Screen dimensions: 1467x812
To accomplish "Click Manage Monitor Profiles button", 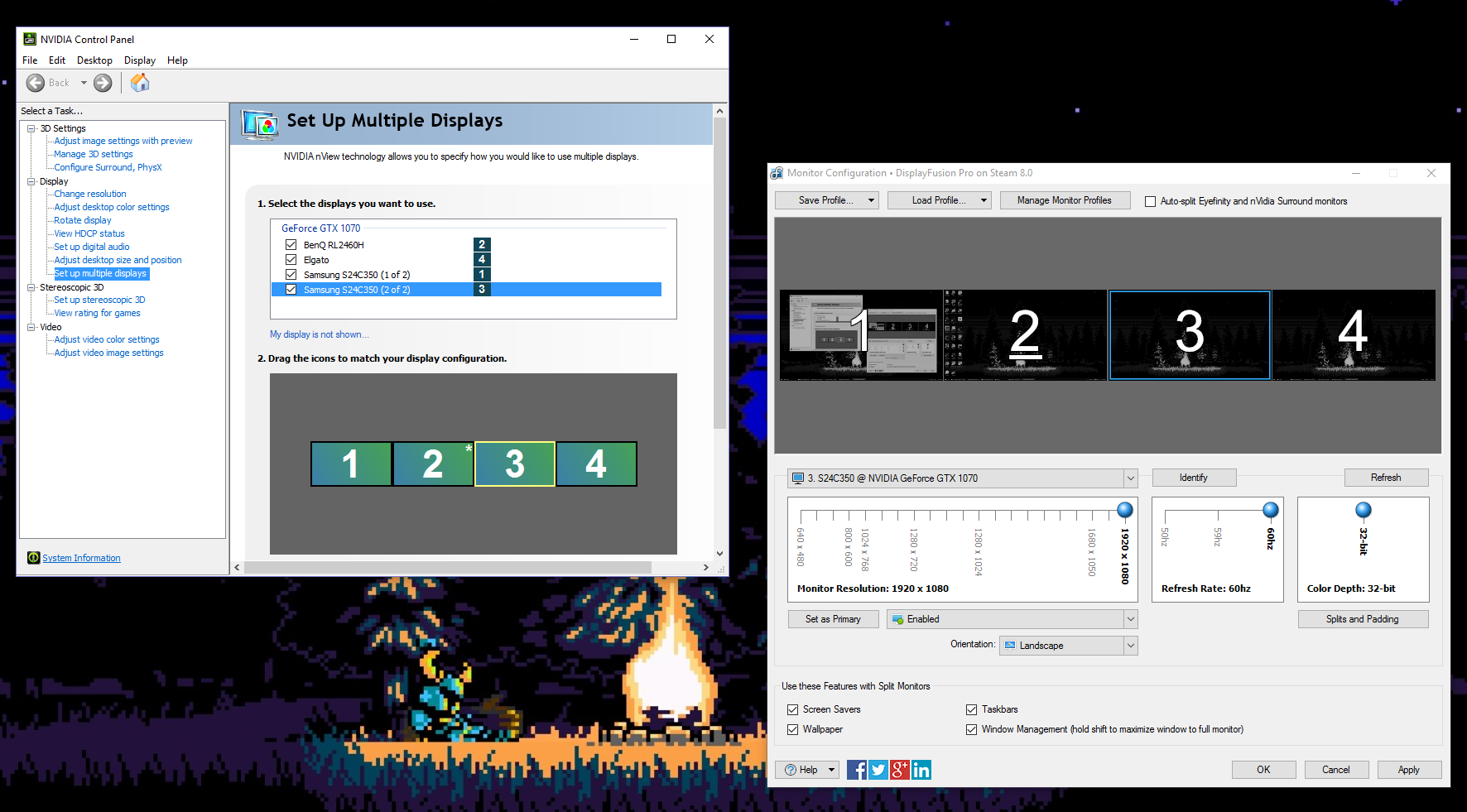I will (x=1065, y=200).
